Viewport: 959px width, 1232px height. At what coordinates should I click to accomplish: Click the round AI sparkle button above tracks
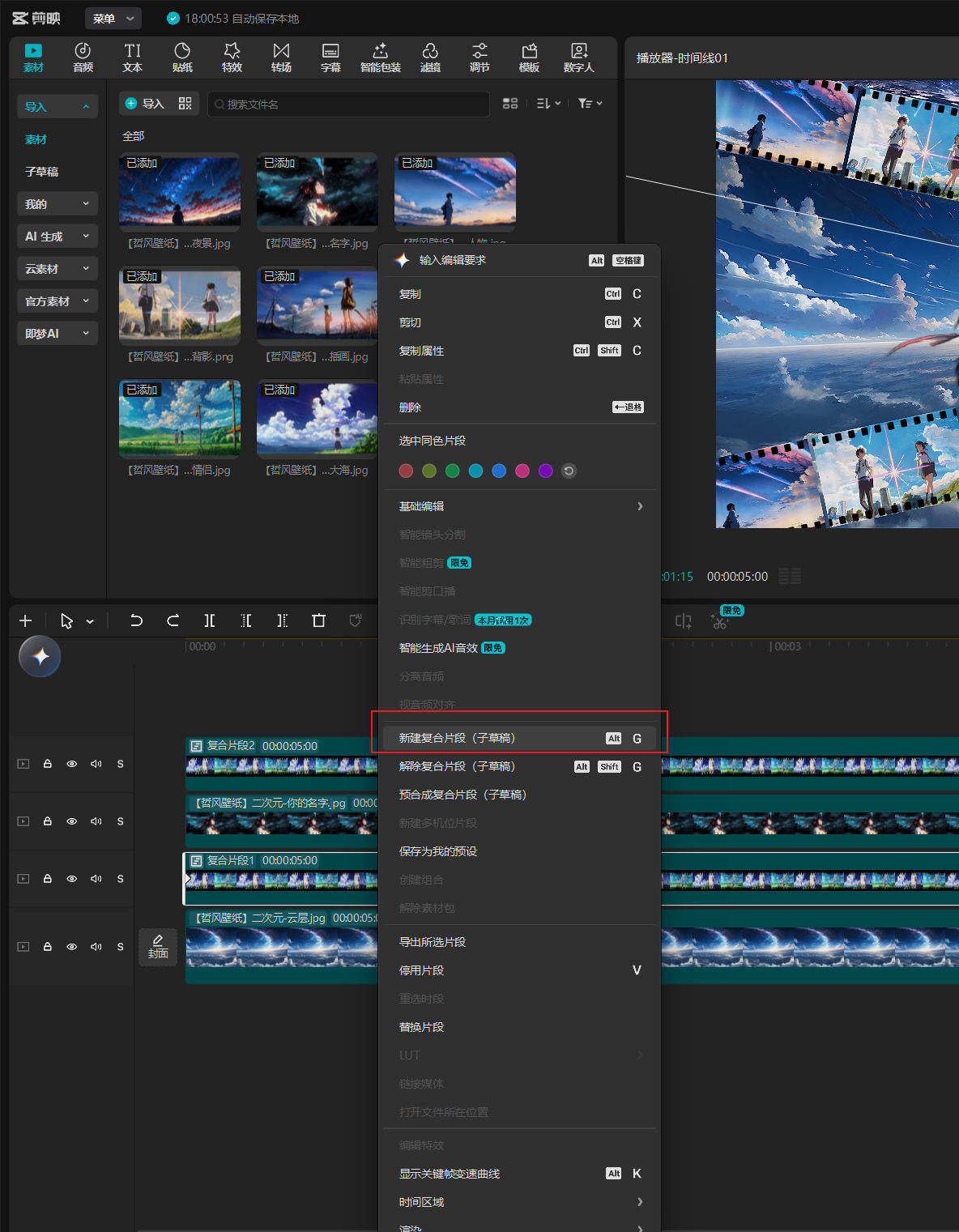click(40, 656)
